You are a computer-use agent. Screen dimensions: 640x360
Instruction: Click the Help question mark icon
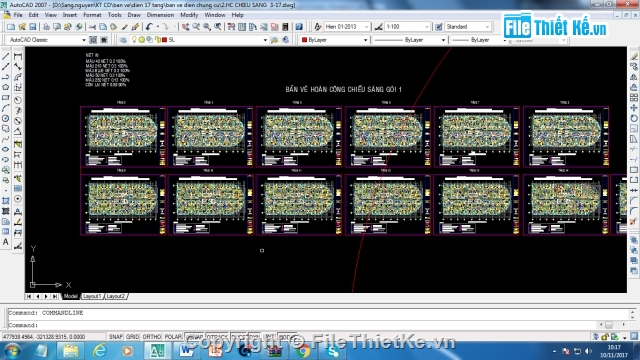[299, 27]
